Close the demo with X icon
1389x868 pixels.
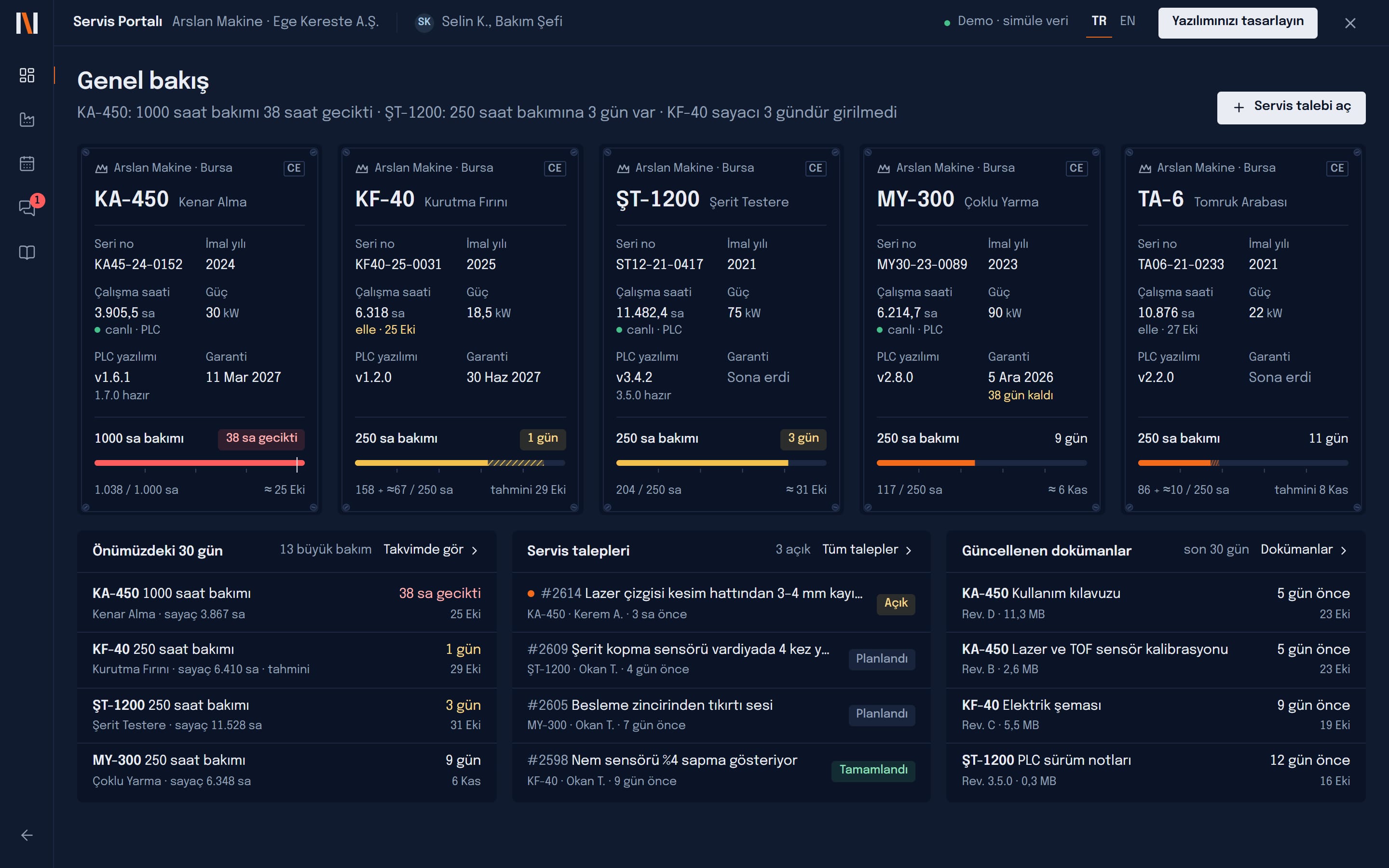coord(1350,23)
